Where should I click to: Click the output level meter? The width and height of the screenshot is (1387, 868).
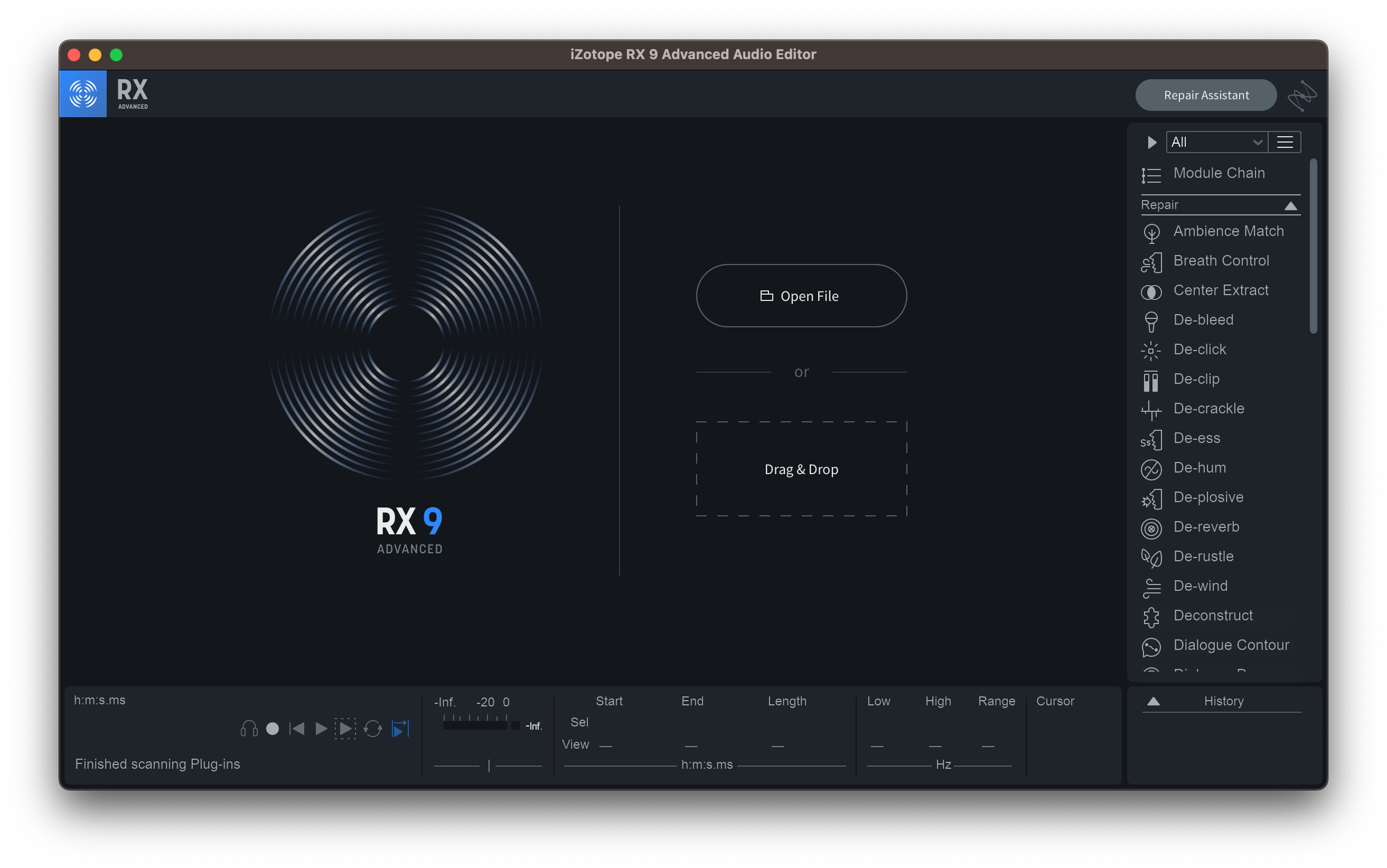(481, 725)
